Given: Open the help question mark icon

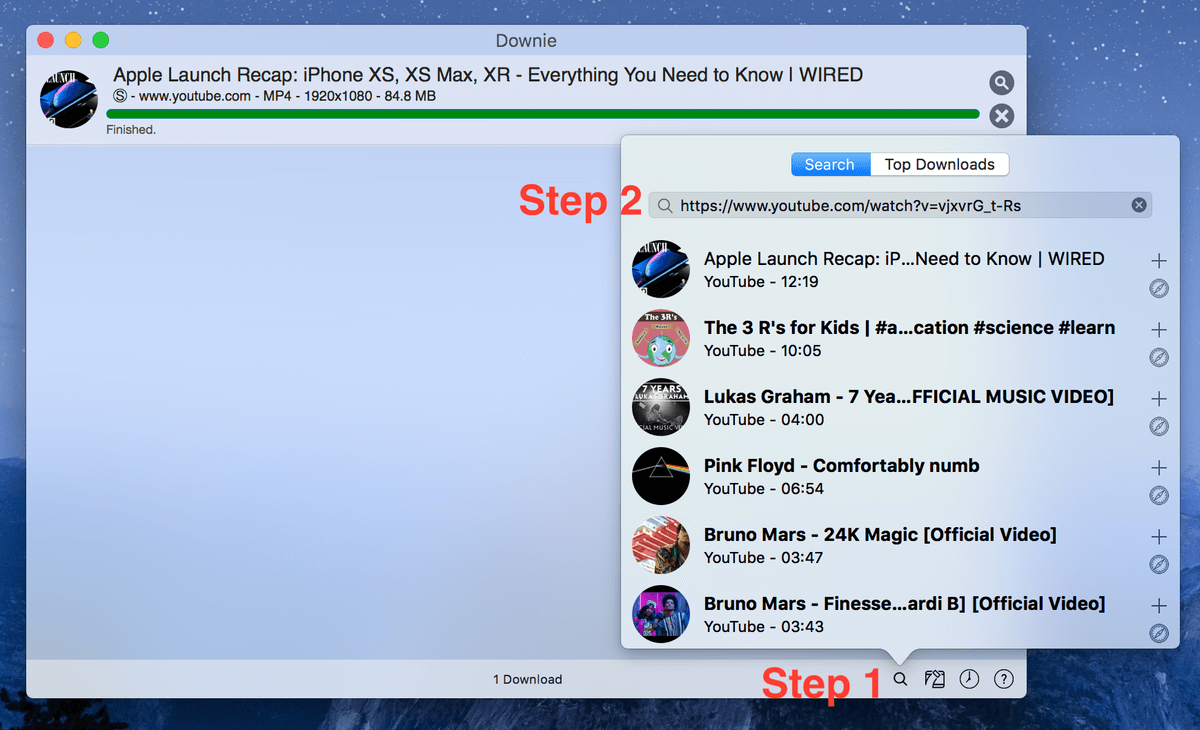Looking at the screenshot, I should point(1004,679).
